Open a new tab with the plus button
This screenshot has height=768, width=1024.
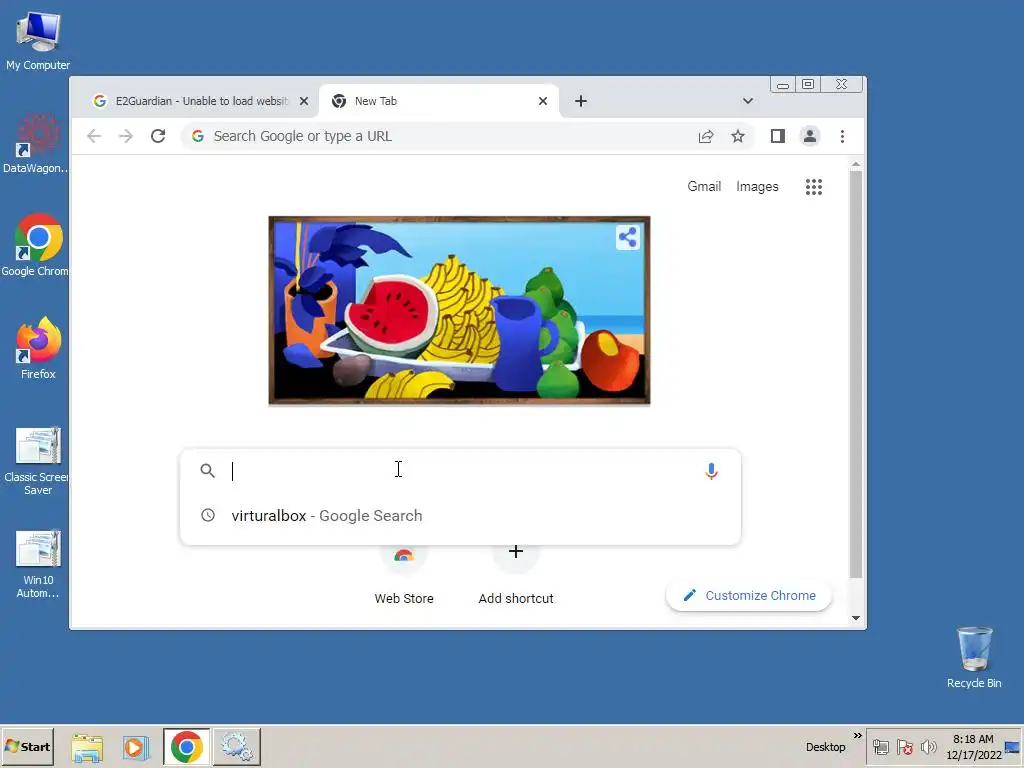point(581,101)
